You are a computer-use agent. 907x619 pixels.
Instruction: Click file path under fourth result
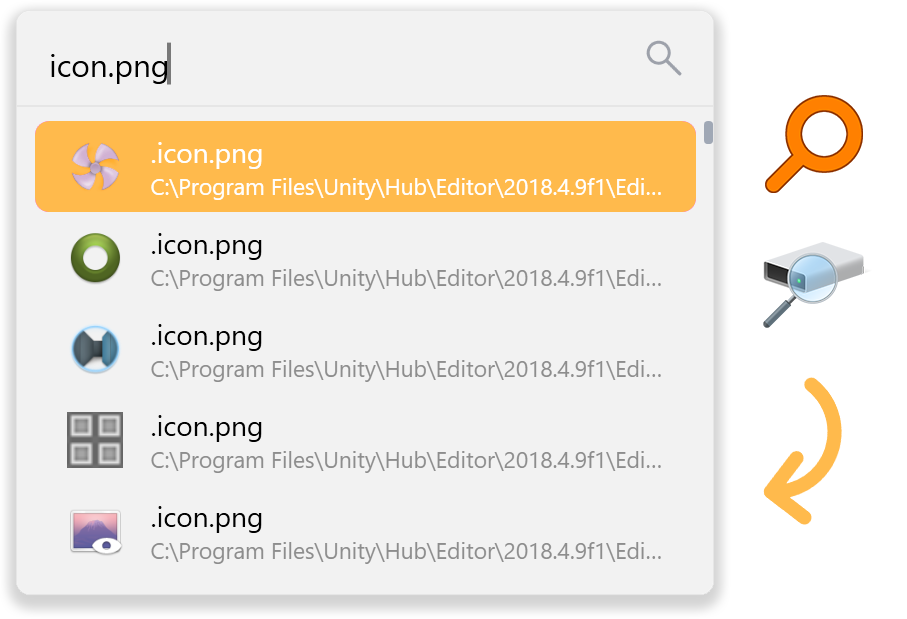(x=406, y=460)
